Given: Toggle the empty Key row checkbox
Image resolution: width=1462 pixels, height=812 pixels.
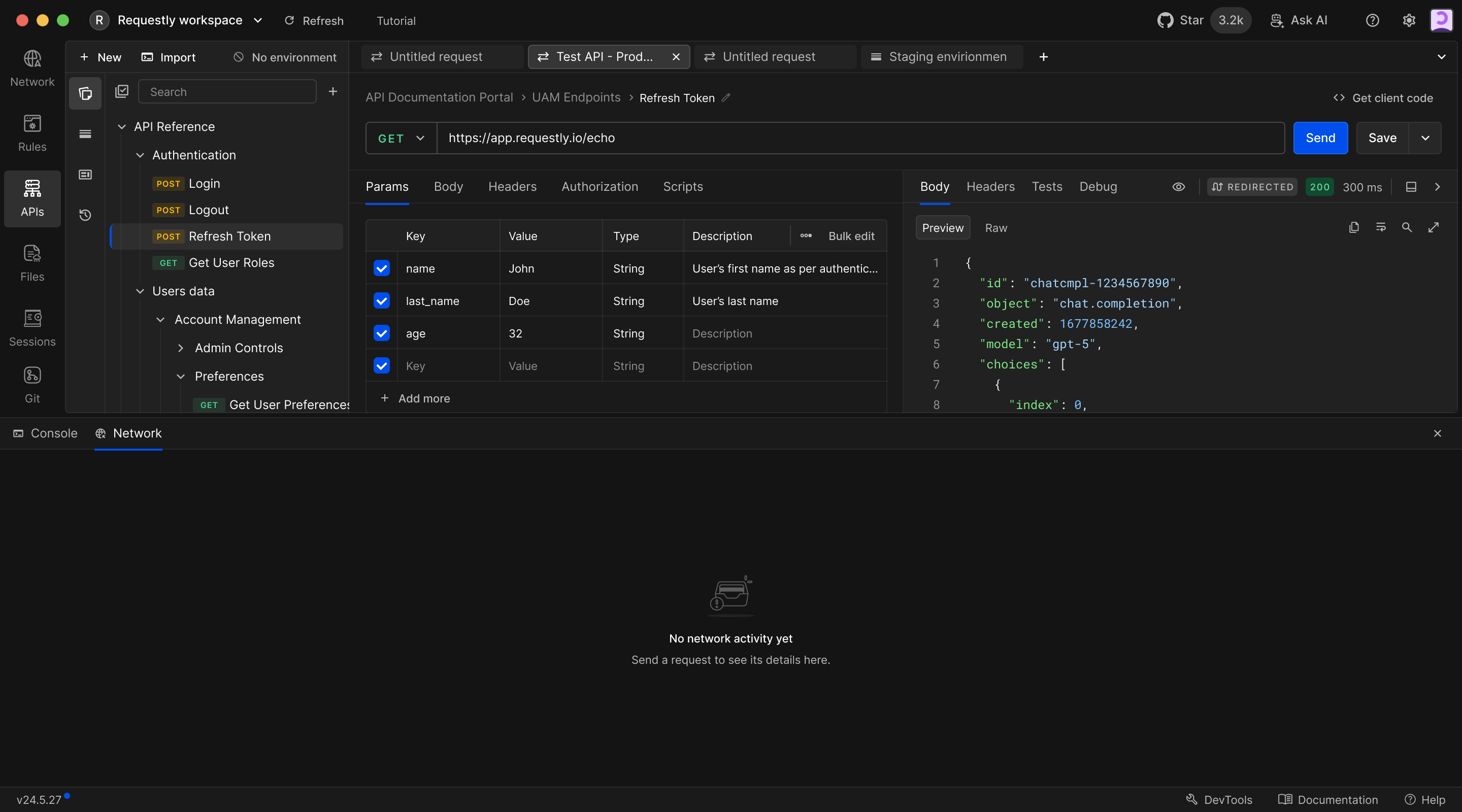Looking at the screenshot, I should [382, 365].
